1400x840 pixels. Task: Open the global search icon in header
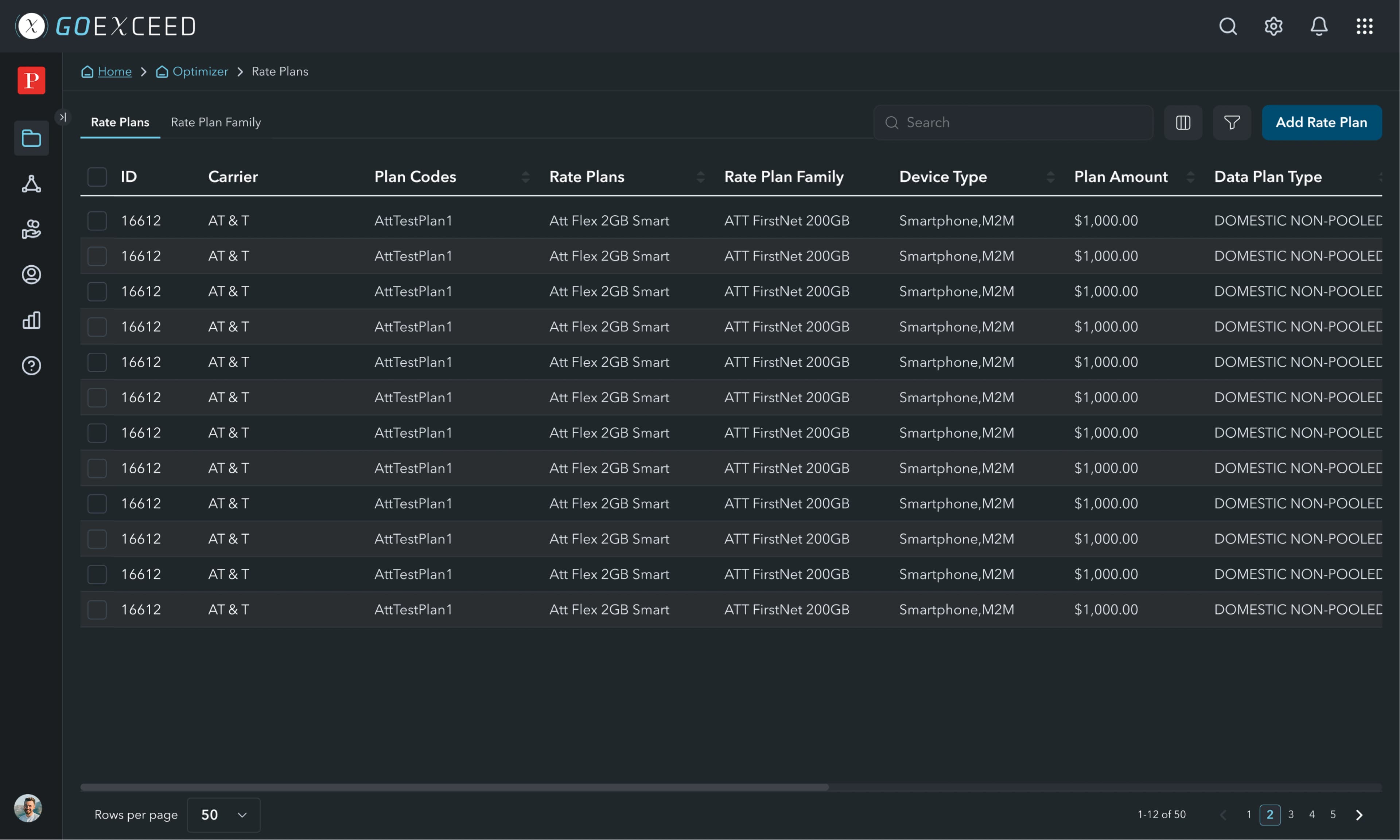coord(1227,26)
